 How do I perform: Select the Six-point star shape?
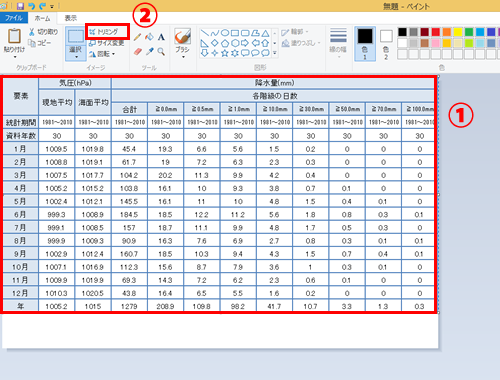click(x=235, y=53)
